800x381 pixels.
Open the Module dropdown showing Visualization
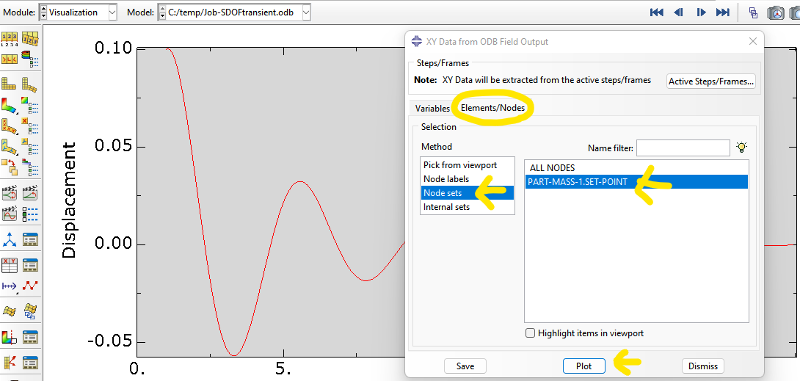(x=78, y=13)
